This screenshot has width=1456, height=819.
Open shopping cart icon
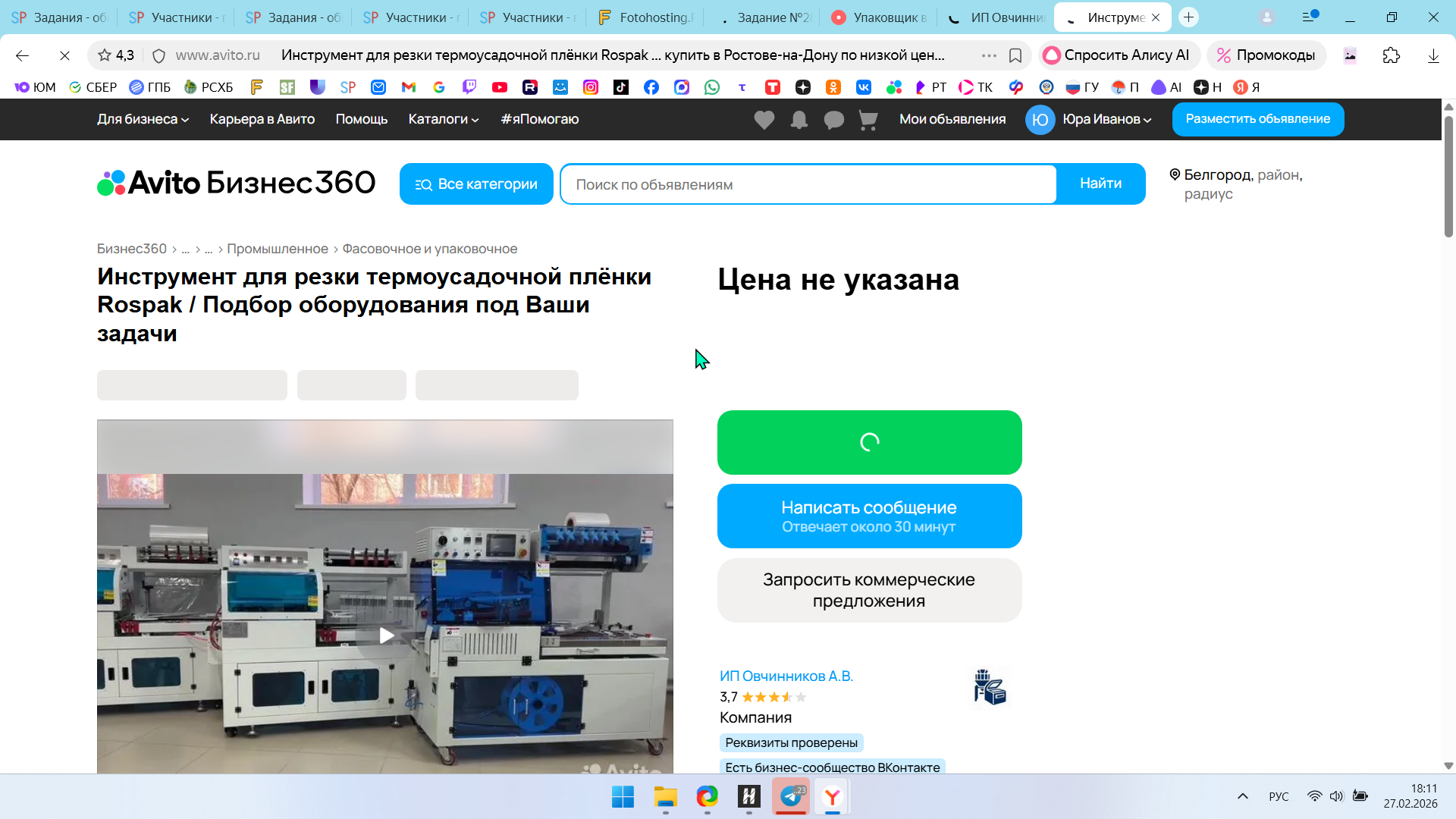[x=868, y=120]
